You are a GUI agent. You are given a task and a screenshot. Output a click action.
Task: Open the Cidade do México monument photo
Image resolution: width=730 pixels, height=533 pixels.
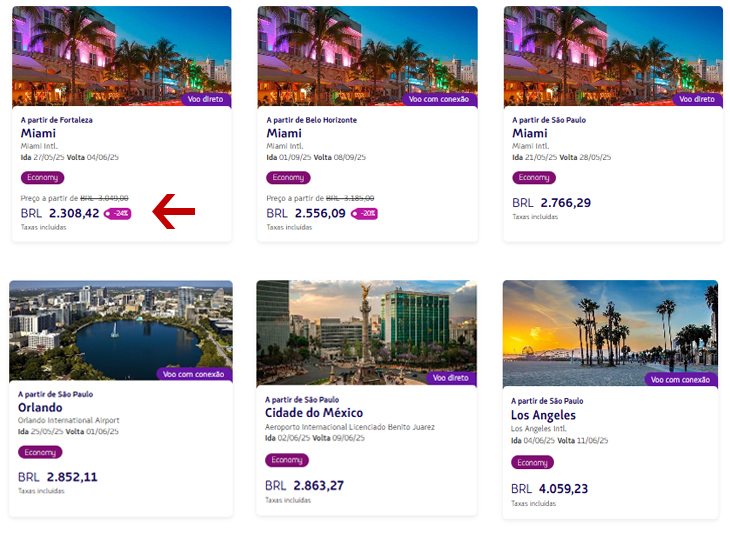pos(366,332)
